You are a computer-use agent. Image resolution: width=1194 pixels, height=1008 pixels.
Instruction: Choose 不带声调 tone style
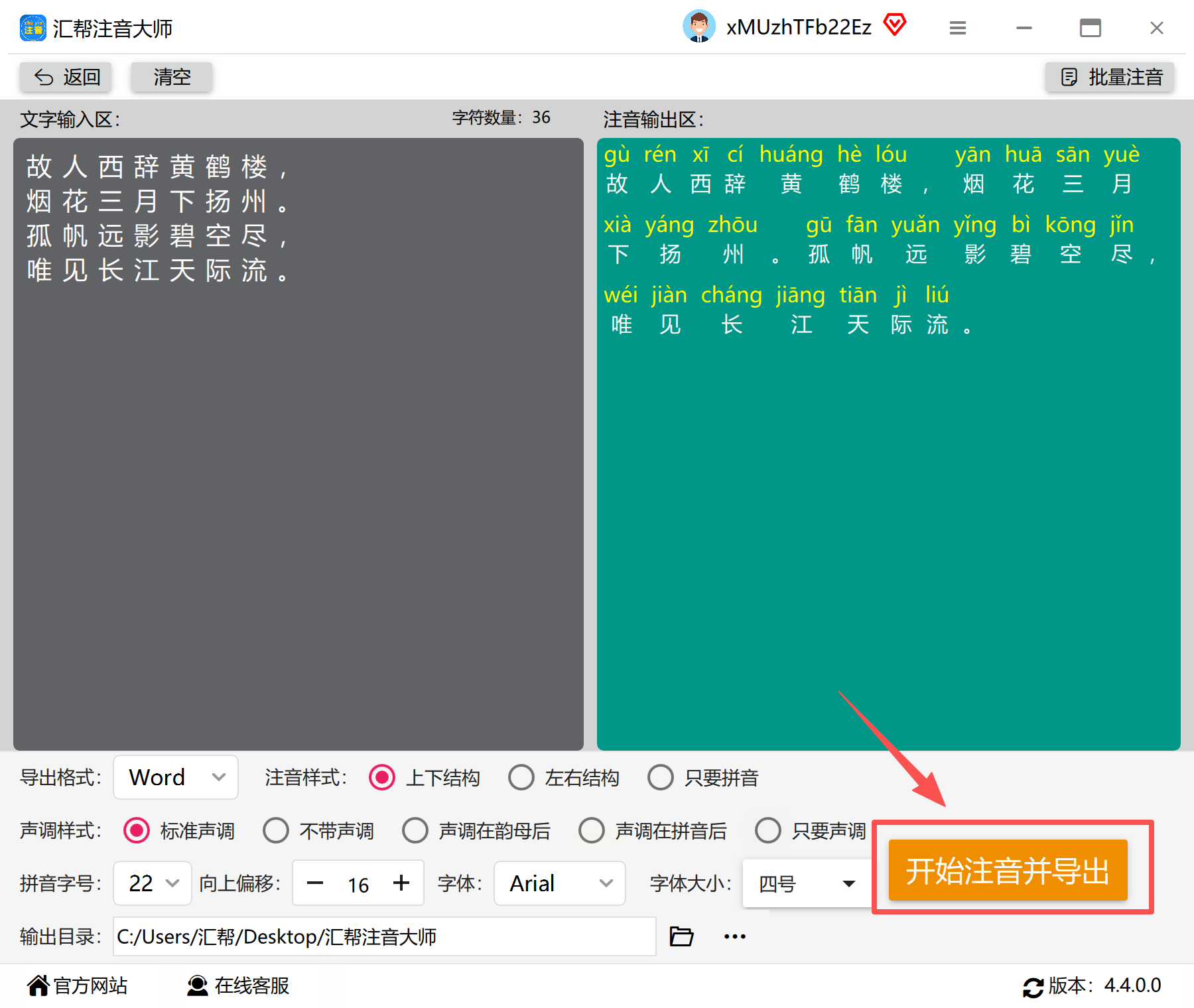tap(318, 830)
